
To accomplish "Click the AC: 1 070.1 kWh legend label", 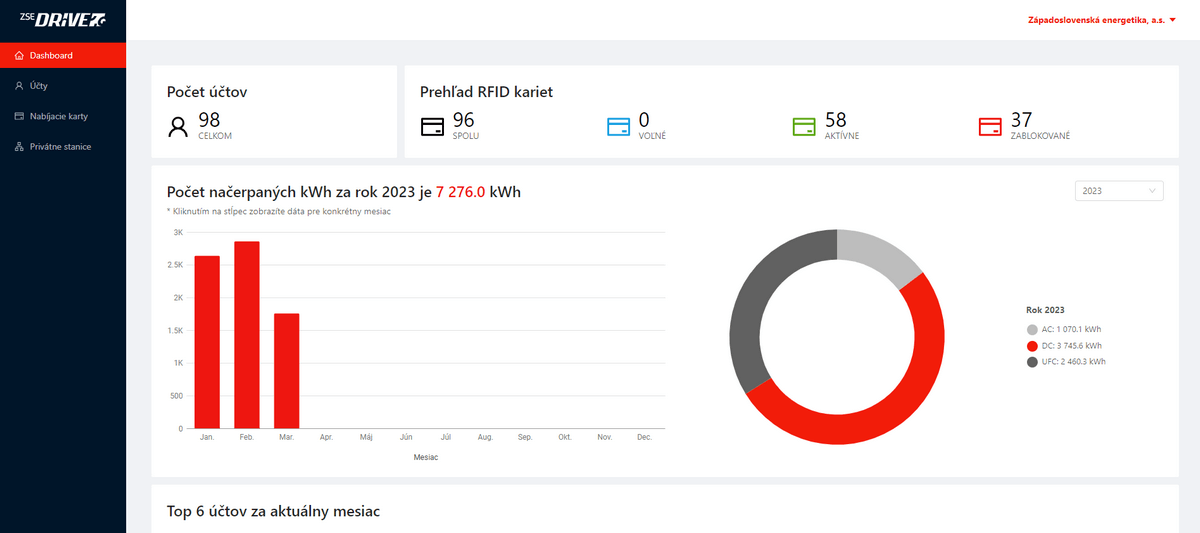I will click(1072, 329).
